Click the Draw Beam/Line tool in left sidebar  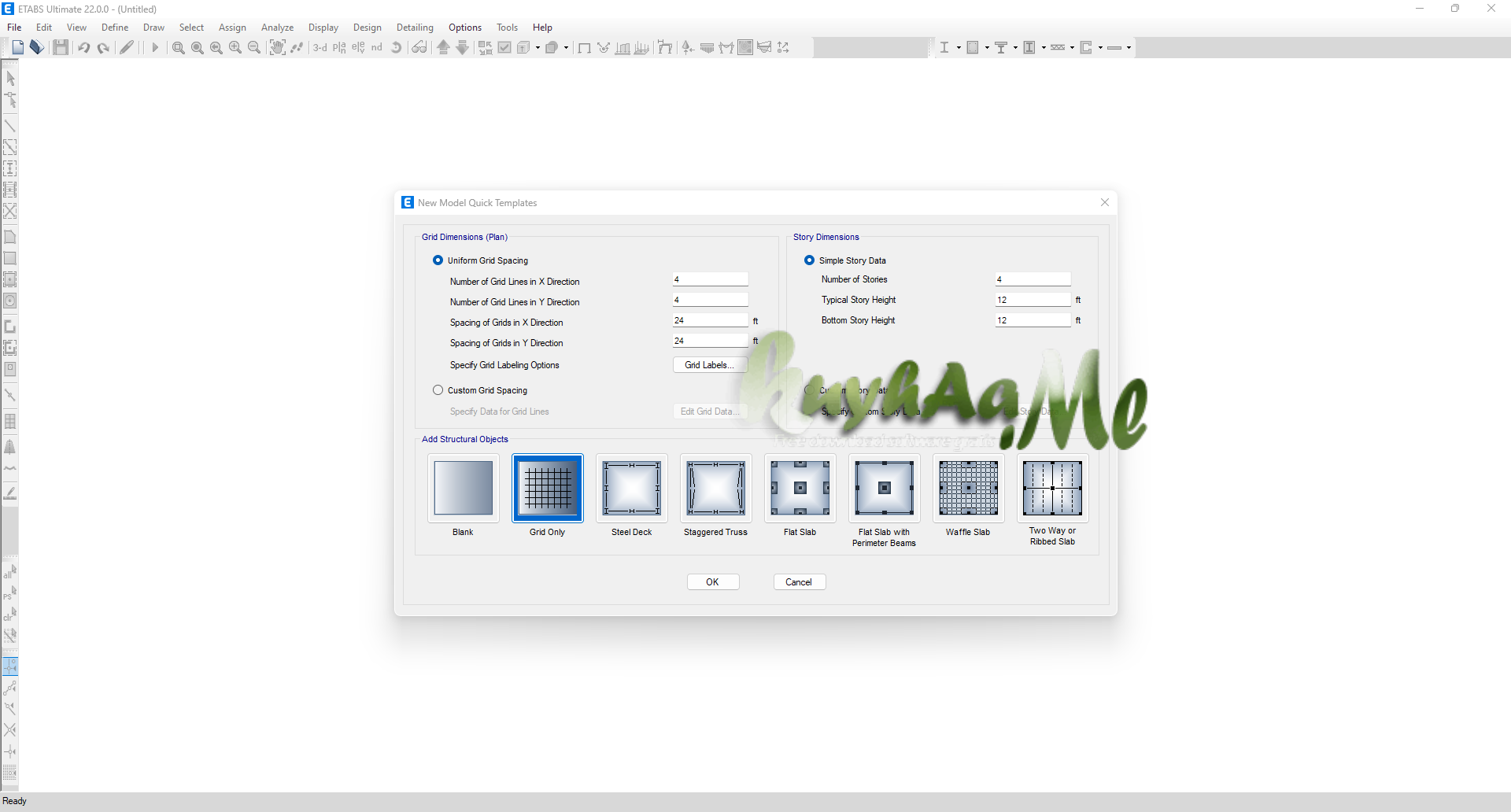point(10,126)
